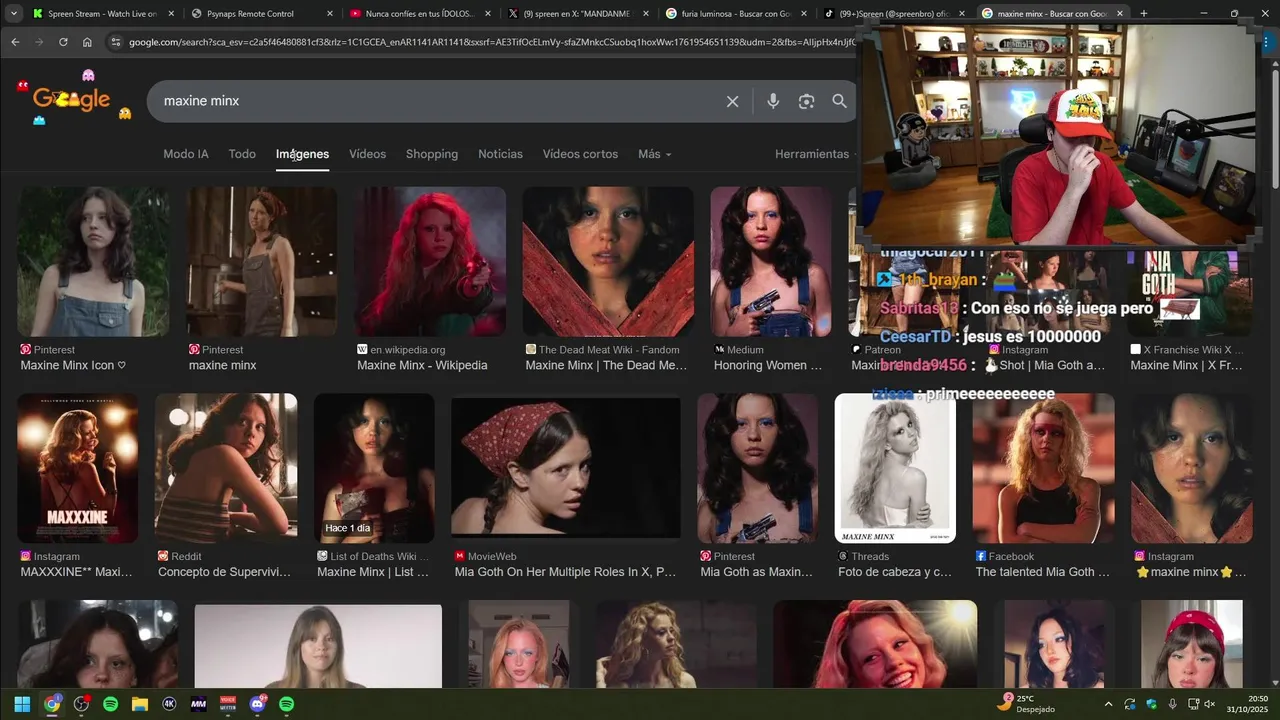The image size is (1280, 720).
Task: Open 'Mia Goth as Maxin...' Pinterest caption link
Action: coord(757,572)
